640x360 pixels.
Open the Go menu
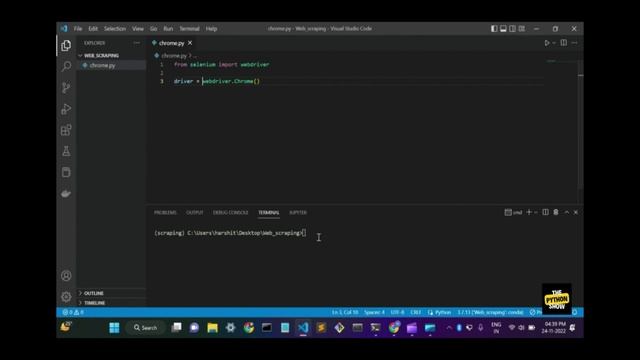pyautogui.click(x=153, y=29)
